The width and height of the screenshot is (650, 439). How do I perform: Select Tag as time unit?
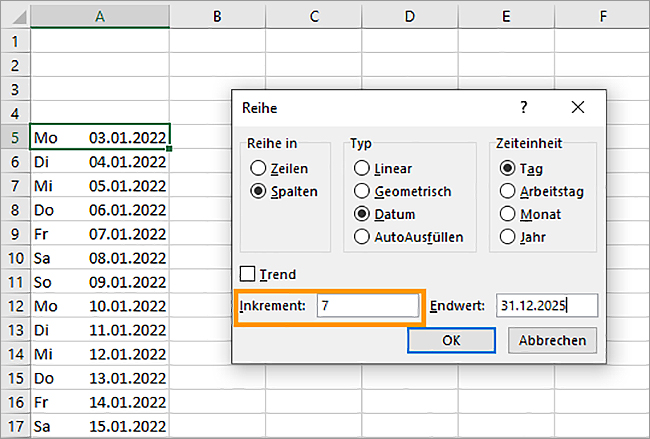pos(507,169)
